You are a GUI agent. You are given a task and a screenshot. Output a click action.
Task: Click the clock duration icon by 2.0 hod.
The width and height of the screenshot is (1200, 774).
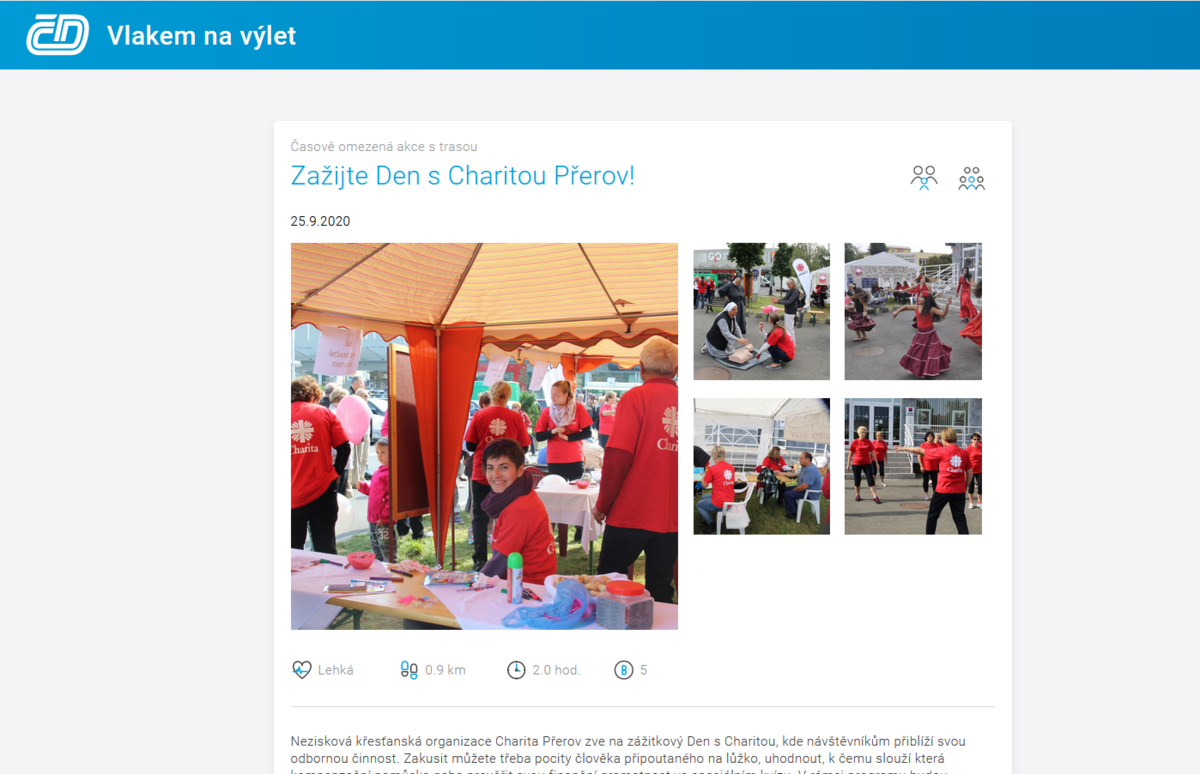pyautogui.click(x=516, y=670)
